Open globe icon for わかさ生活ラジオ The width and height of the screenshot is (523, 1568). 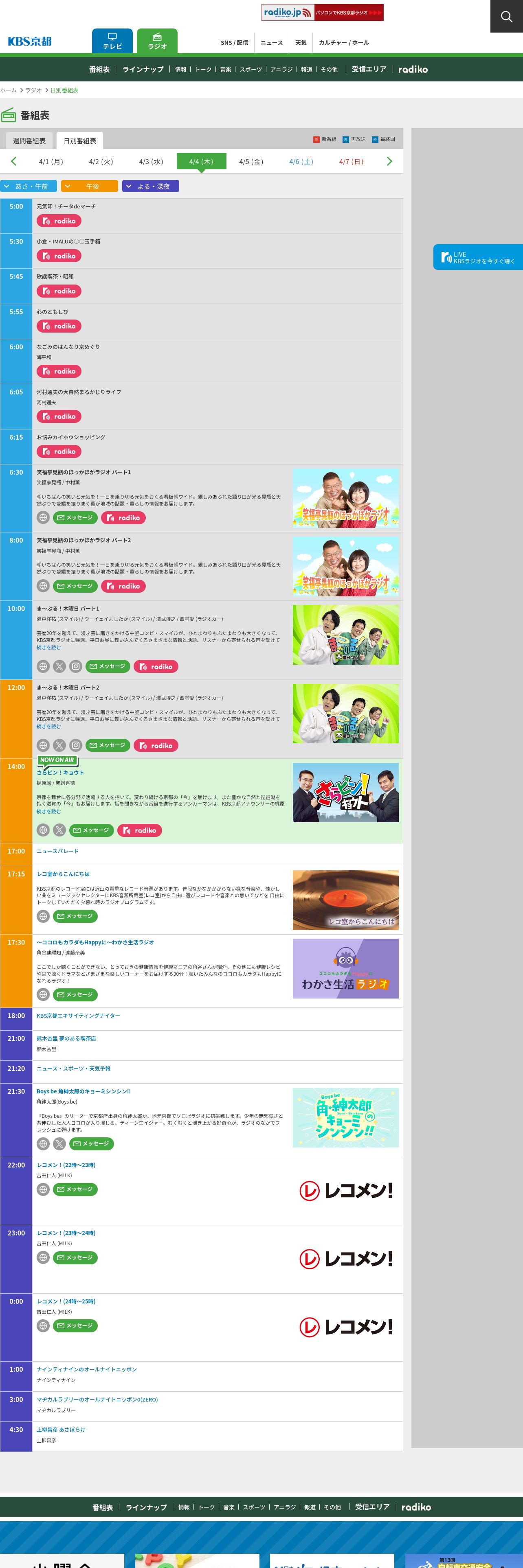(x=43, y=994)
